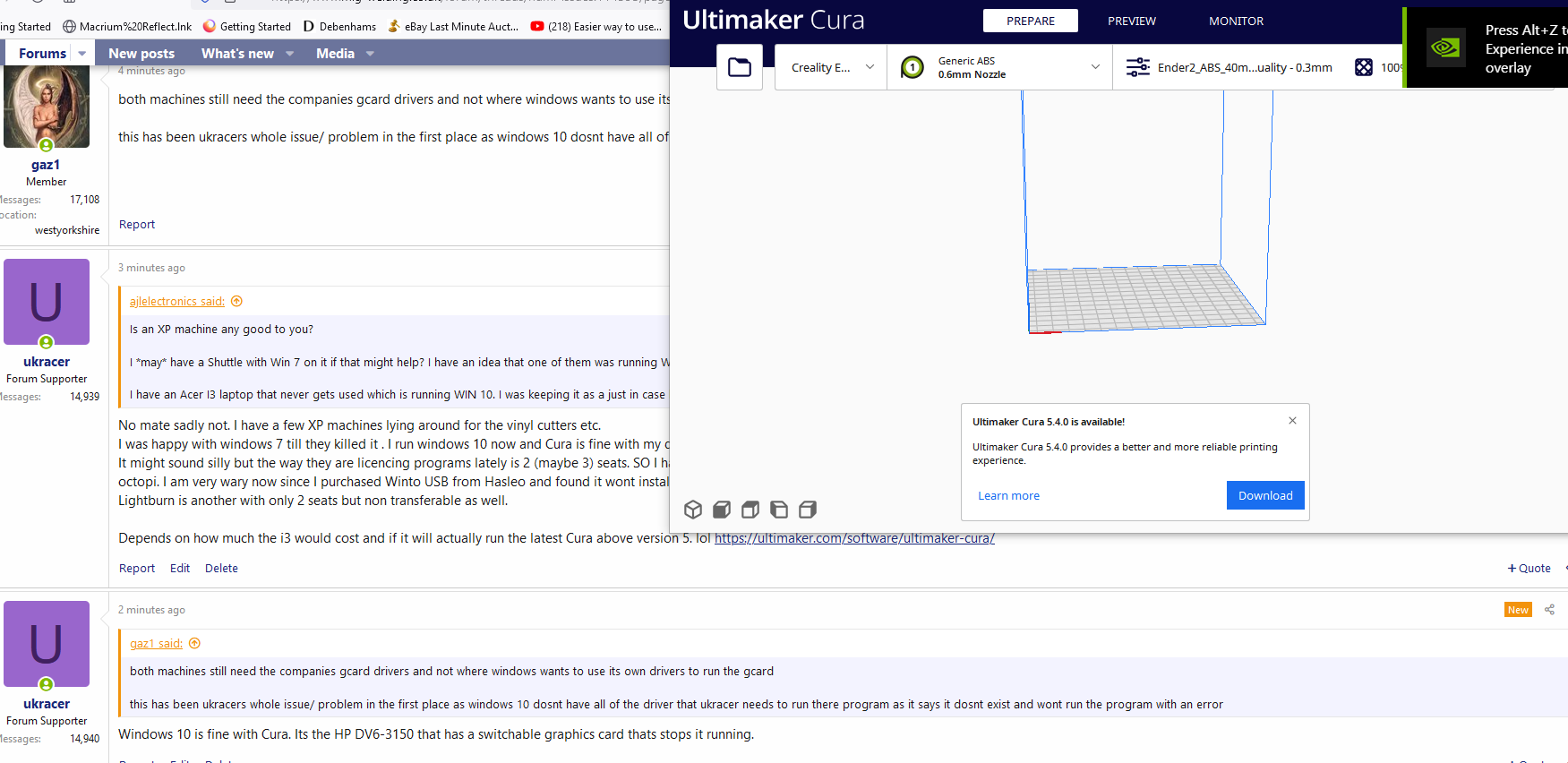Switch to top view cube icon
Viewport: 1568px width, 763px height.
pyautogui.click(x=750, y=510)
